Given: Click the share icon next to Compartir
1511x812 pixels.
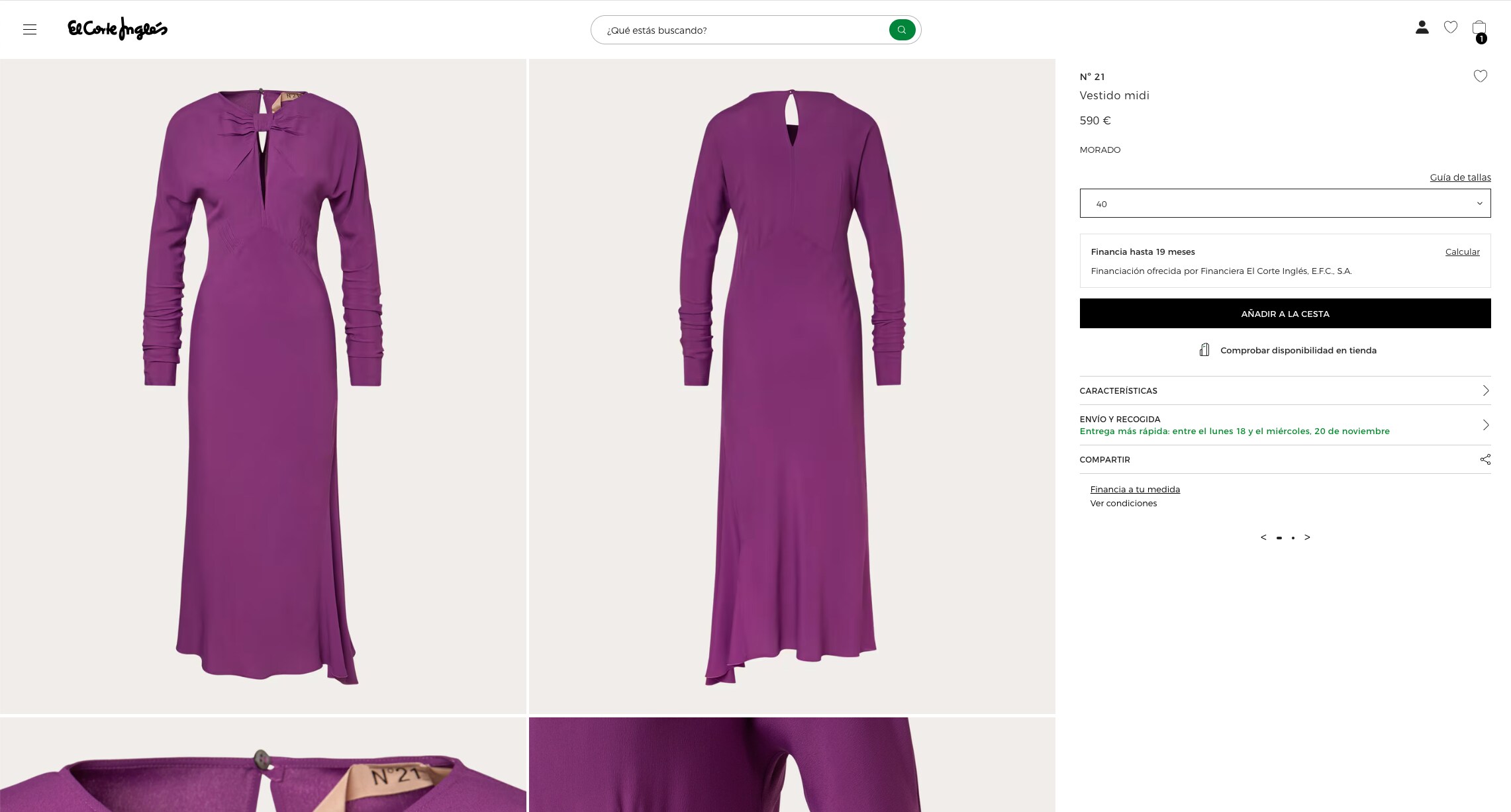Looking at the screenshot, I should click(x=1485, y=459).
